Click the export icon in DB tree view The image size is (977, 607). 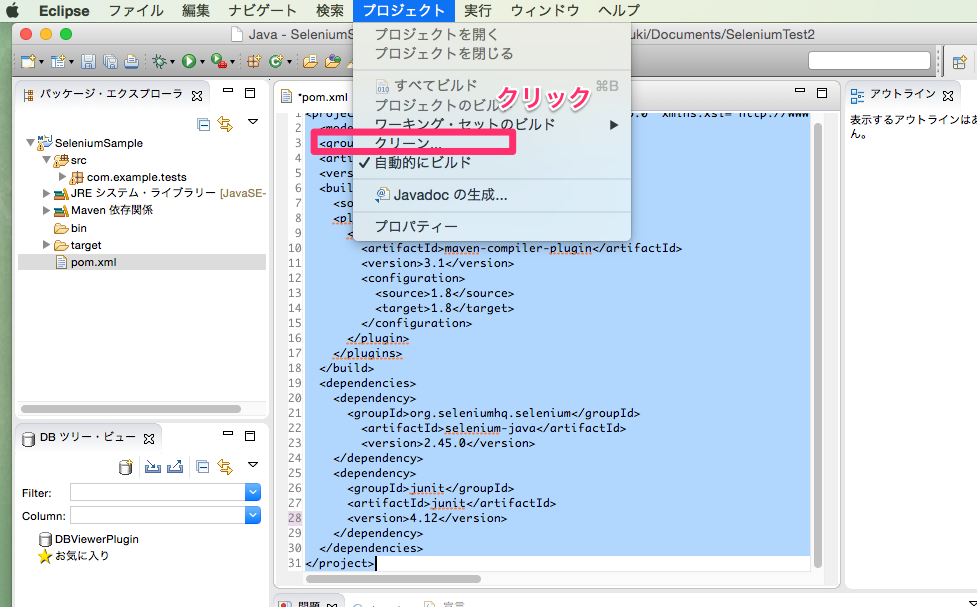[175, 466]
